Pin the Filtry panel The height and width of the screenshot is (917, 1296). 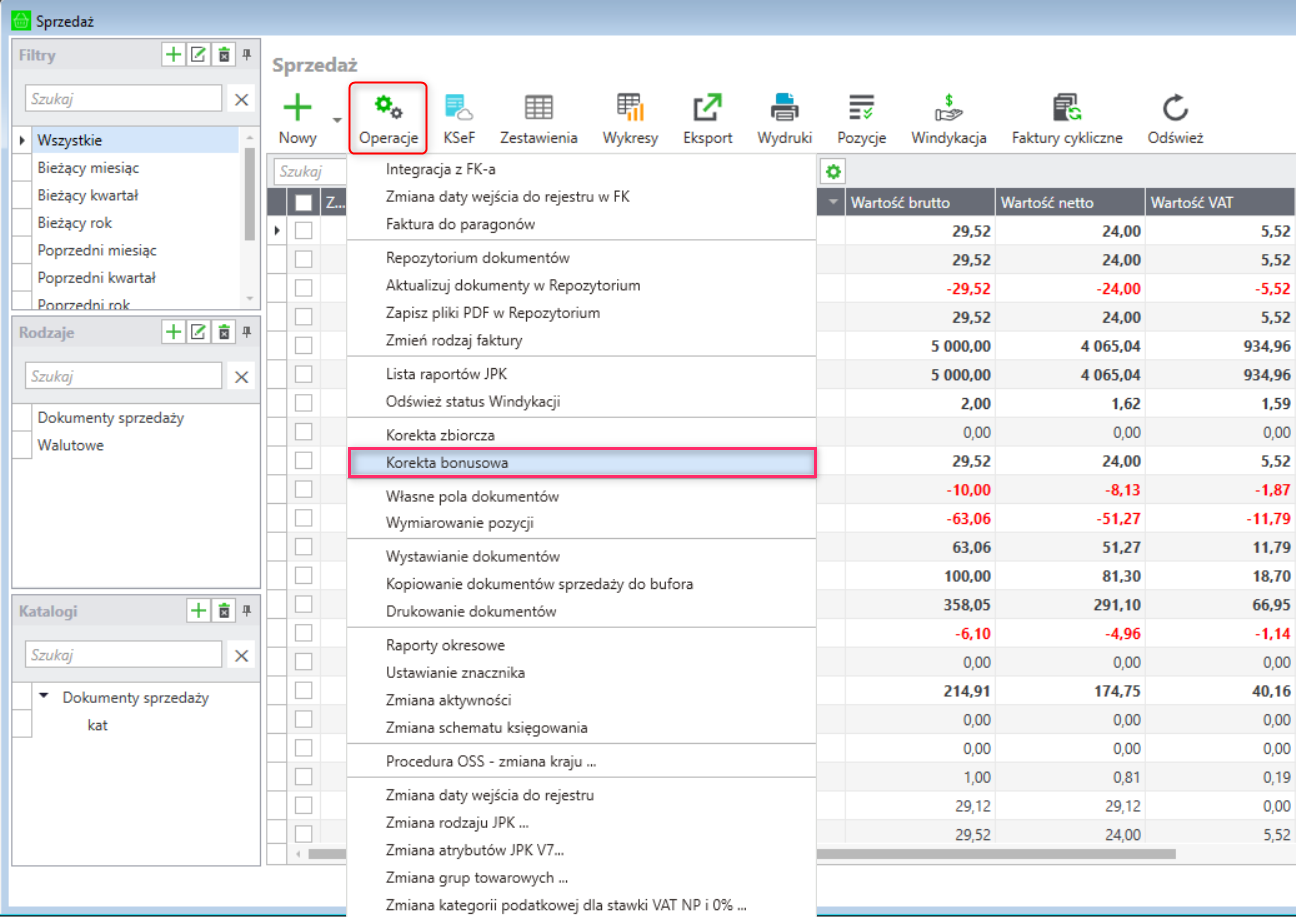click(x=247, y=55)
